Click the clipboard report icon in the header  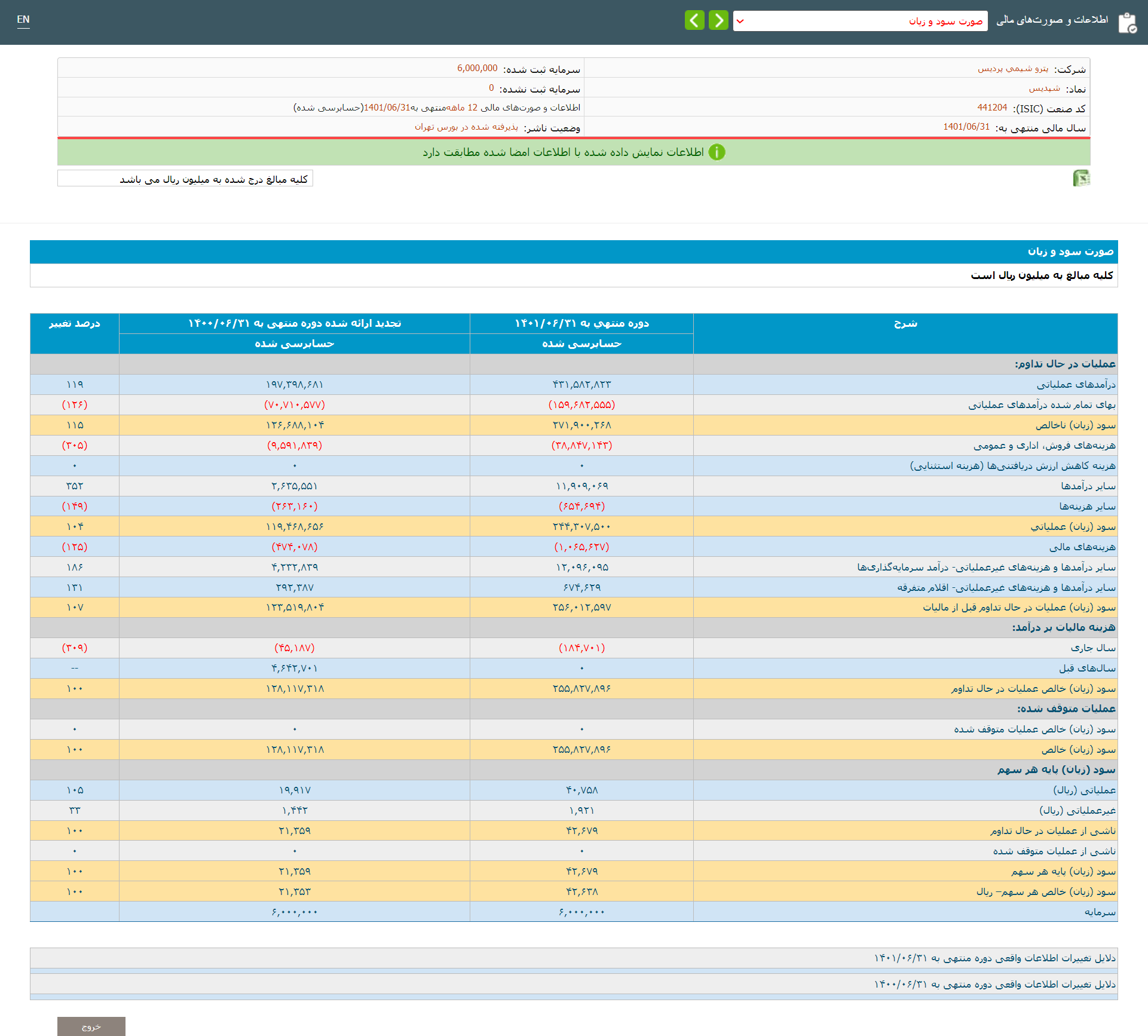(1127, 22)
